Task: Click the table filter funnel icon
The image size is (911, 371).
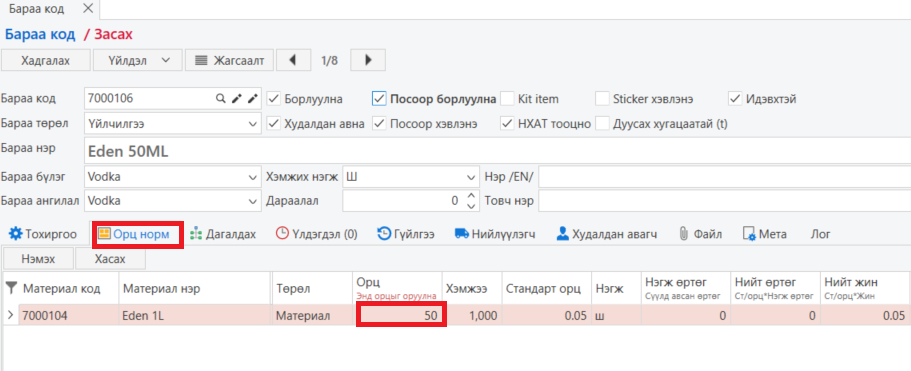Action: (11, 288)
